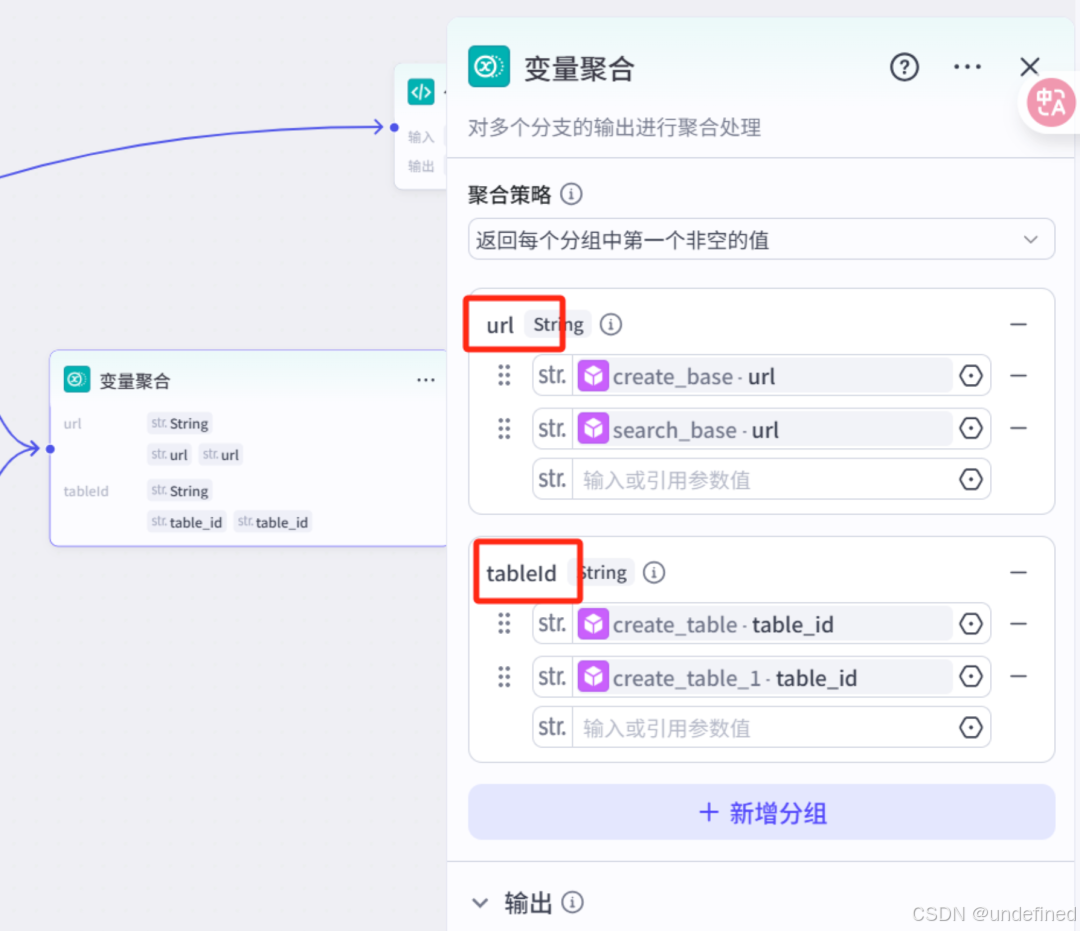The height and width of the screenshot is (931, 1080).
Task: Click the 变量聚合 node icon on canvas
Action: pos(76,379)
